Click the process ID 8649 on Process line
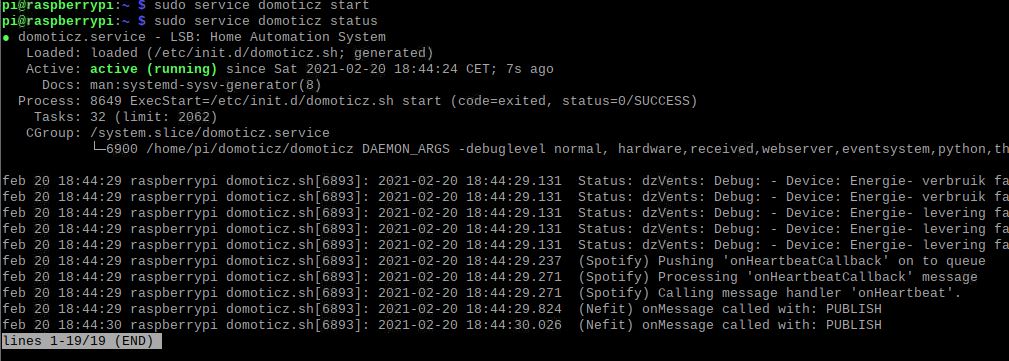This screenshot has width=1009, height=361. pyautogui.click(x=106, y=101)
